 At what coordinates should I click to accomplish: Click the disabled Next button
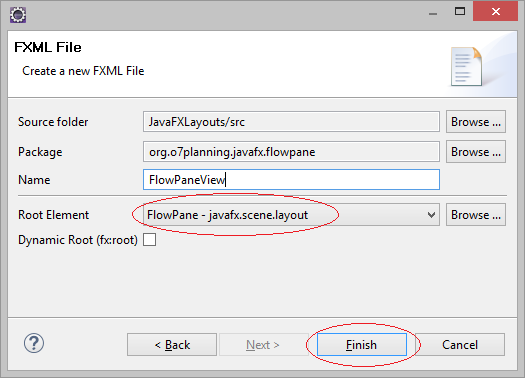point(264,345)
